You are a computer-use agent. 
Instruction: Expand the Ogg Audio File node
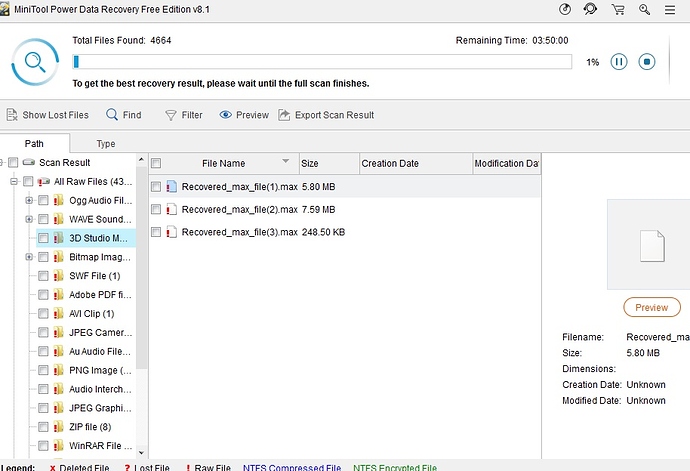[29, 200]
